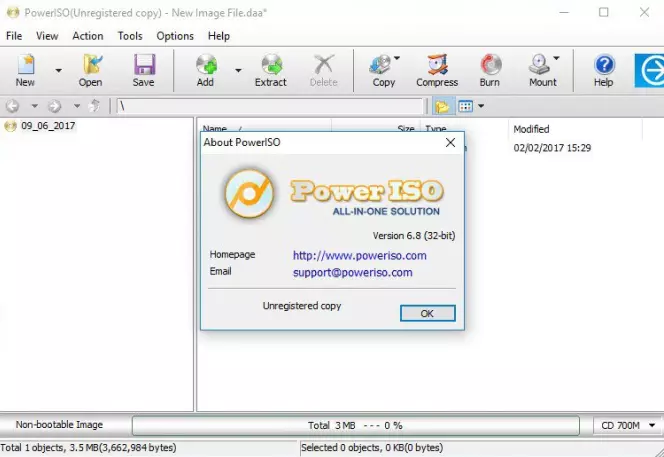Expand the view mode dropdown arrow

point(481,106)
